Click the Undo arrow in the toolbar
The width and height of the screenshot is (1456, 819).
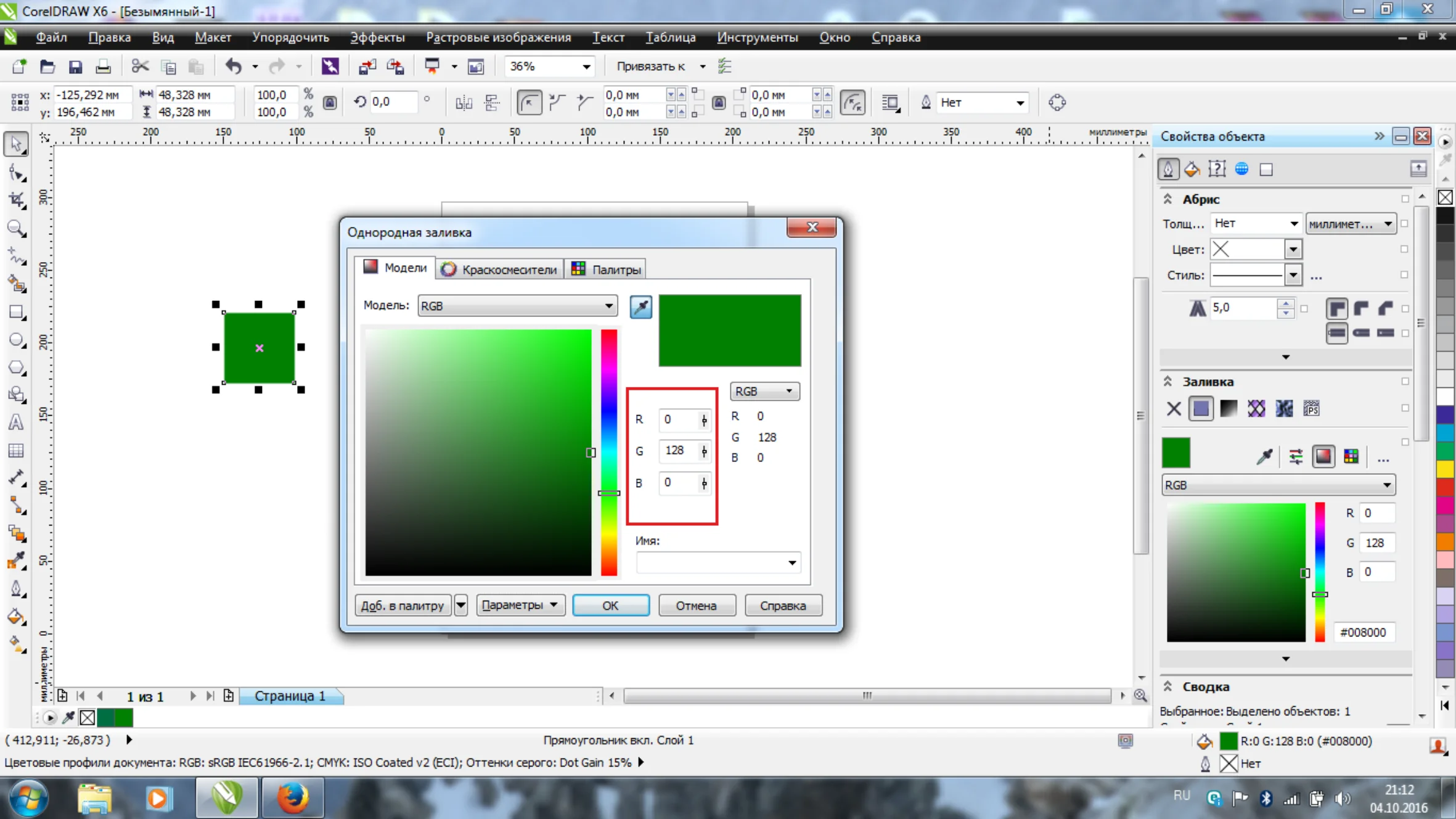point(233,67)
